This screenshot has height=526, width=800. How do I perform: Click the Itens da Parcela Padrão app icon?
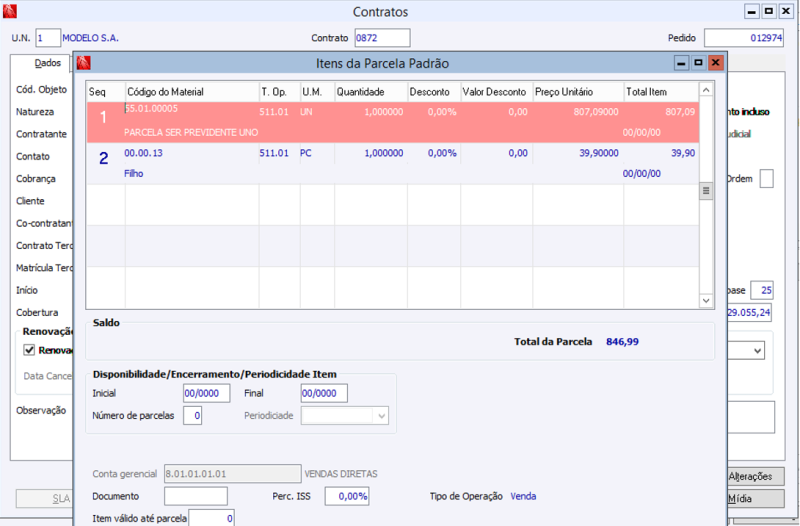[84, 63]
